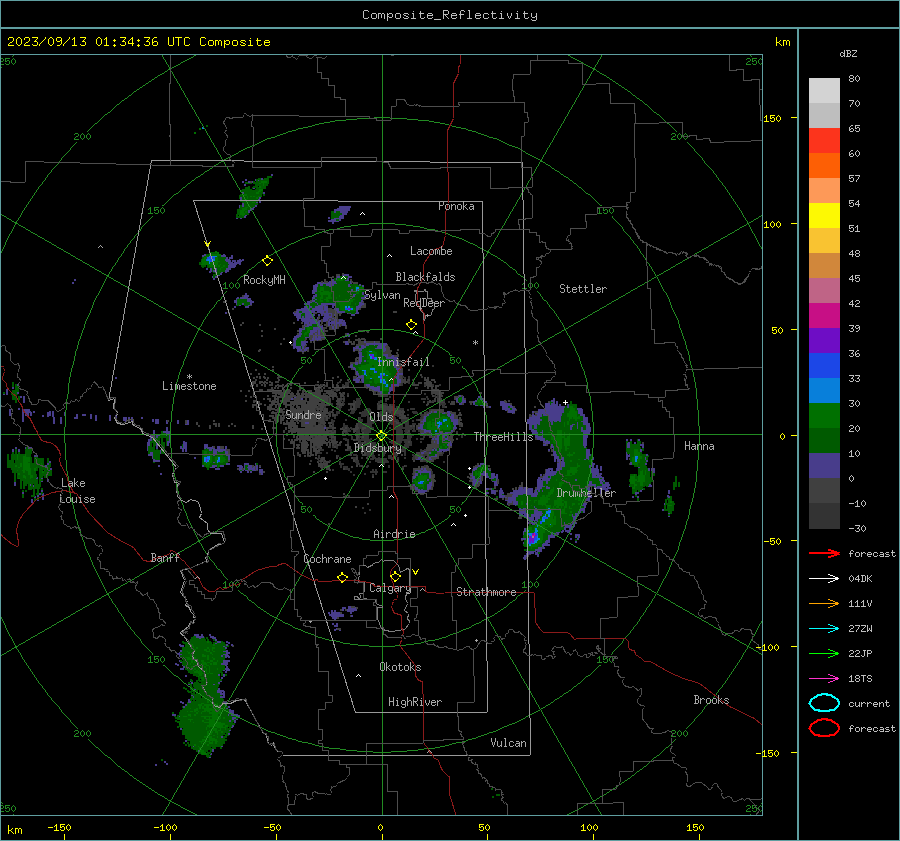Click the yellow diamond marker near Cochrane
The image size is (900, 841).
[342, 578]
